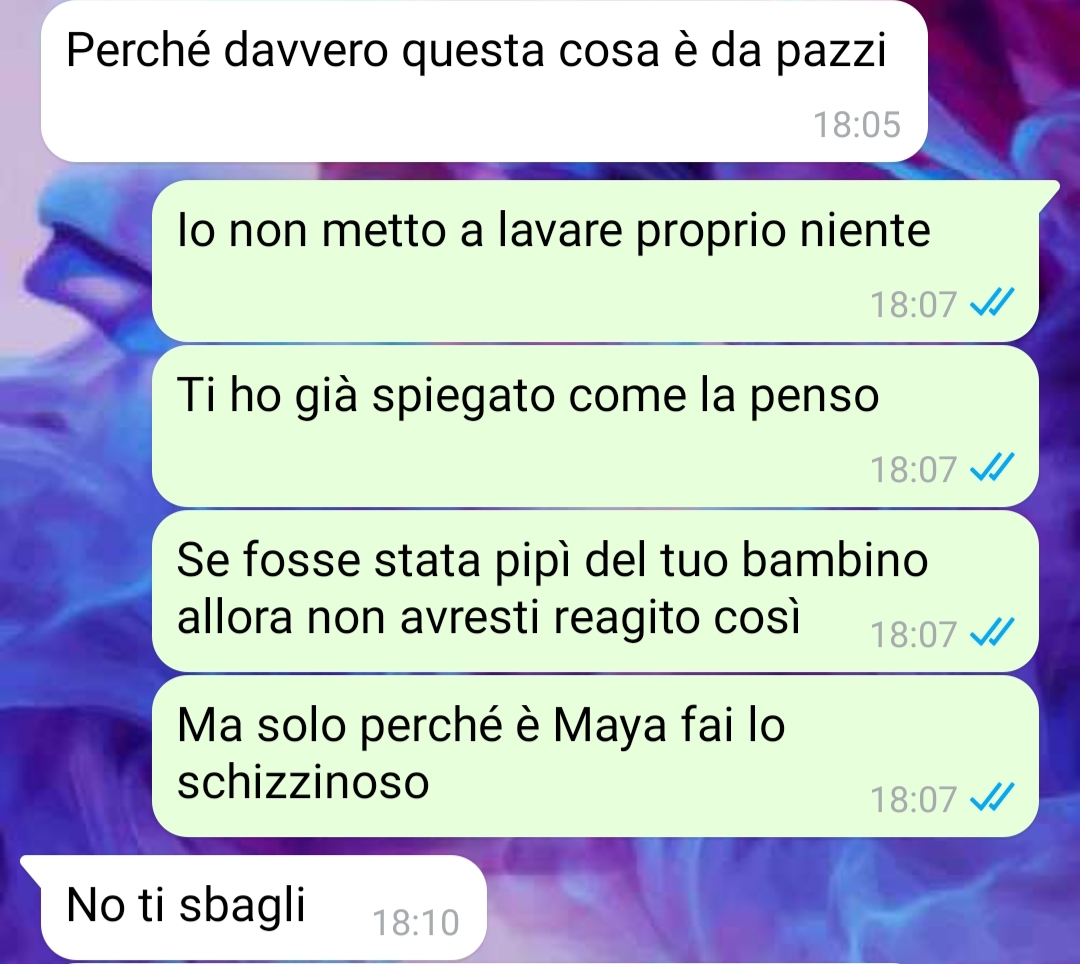Tap the 18:10 timestamp on 'No ti sbagli'
The width and height of the screenshot is (1080, 964).
pyautogui.click(x=415, y=923)
